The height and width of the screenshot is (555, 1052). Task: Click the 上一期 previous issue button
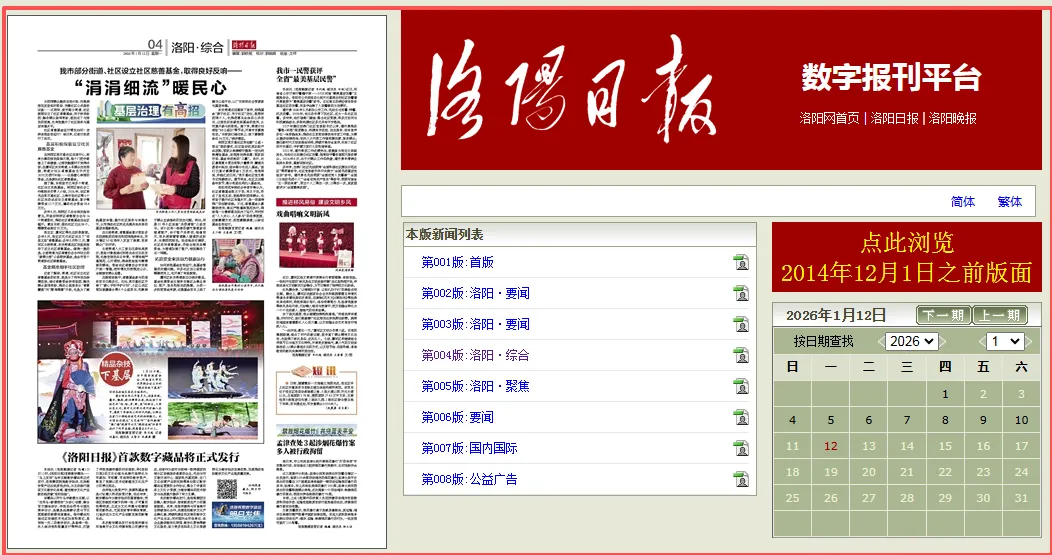click(1000, 315)
